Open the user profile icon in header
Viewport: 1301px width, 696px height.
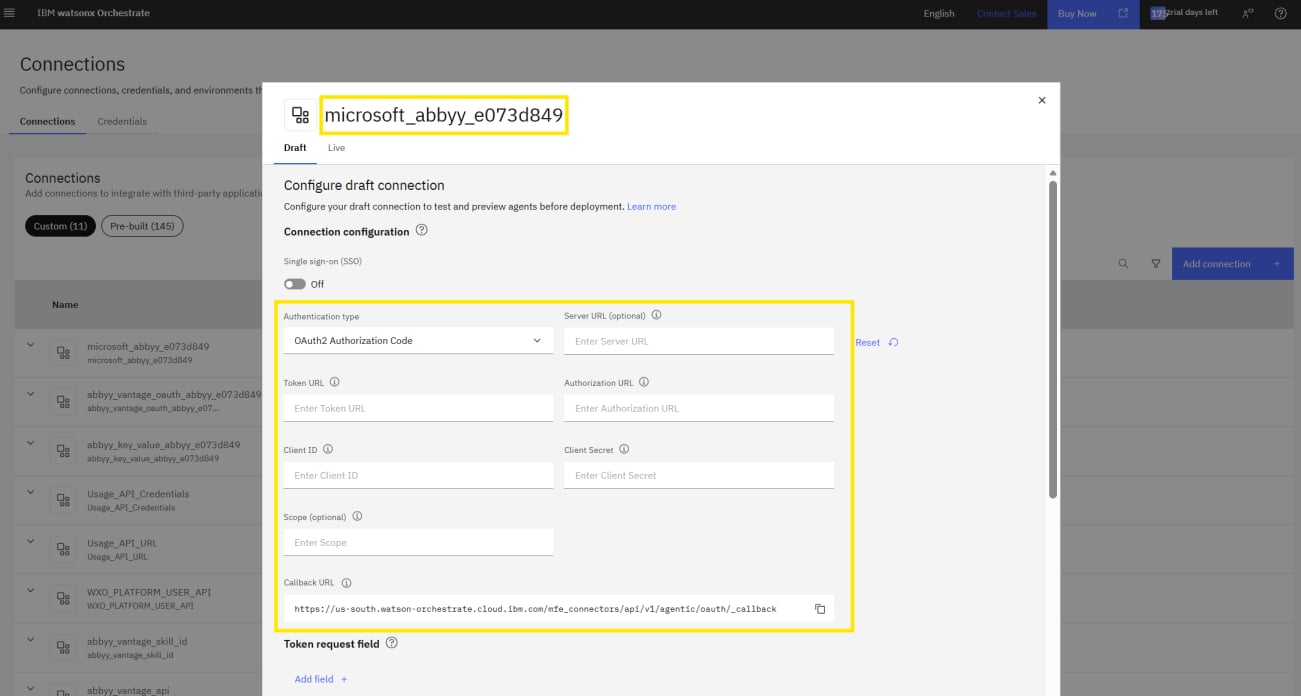tap(1247, 14)
